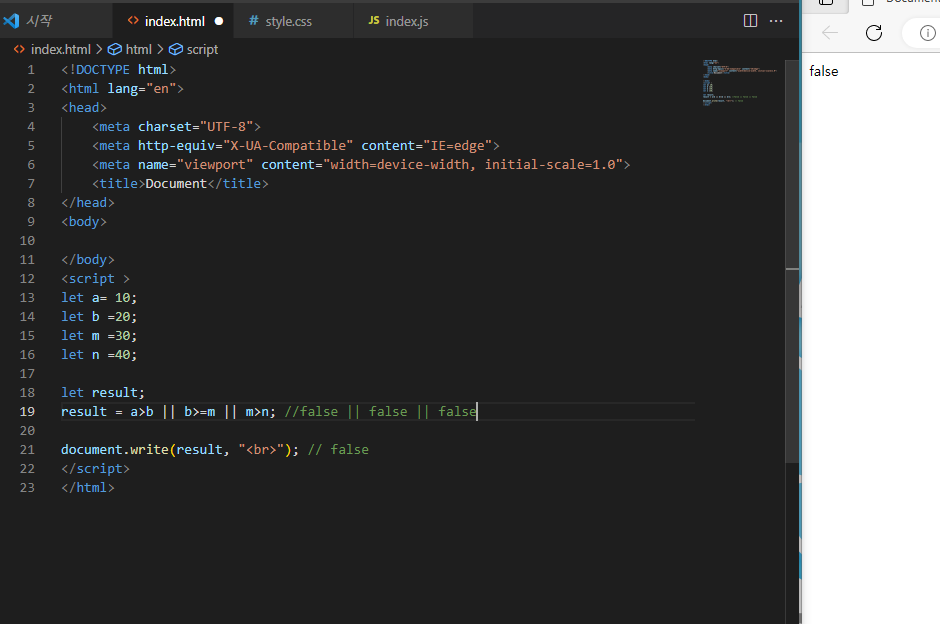Viewport: 940px width, 624px height.
Task: Click the '</body>' closing tag
Action: pyautogui.click(x=88, y=260)
